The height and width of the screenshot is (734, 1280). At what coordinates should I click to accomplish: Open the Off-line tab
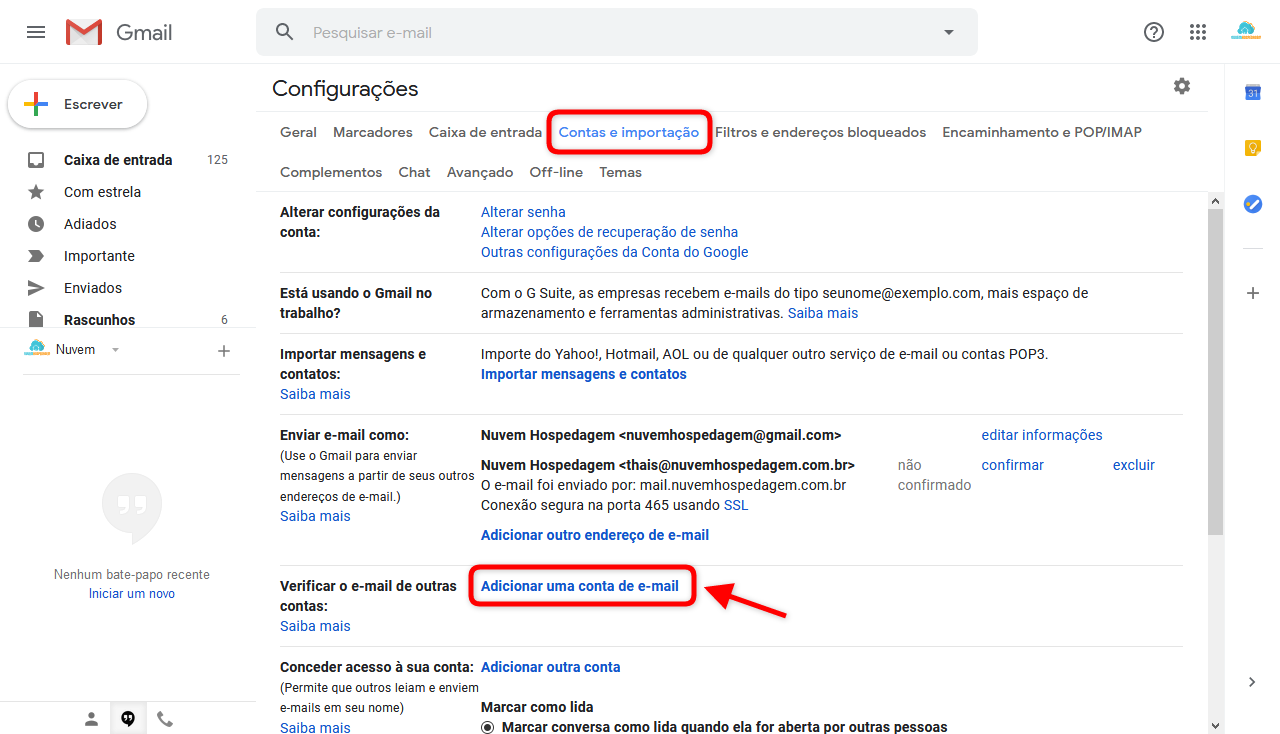556,172
